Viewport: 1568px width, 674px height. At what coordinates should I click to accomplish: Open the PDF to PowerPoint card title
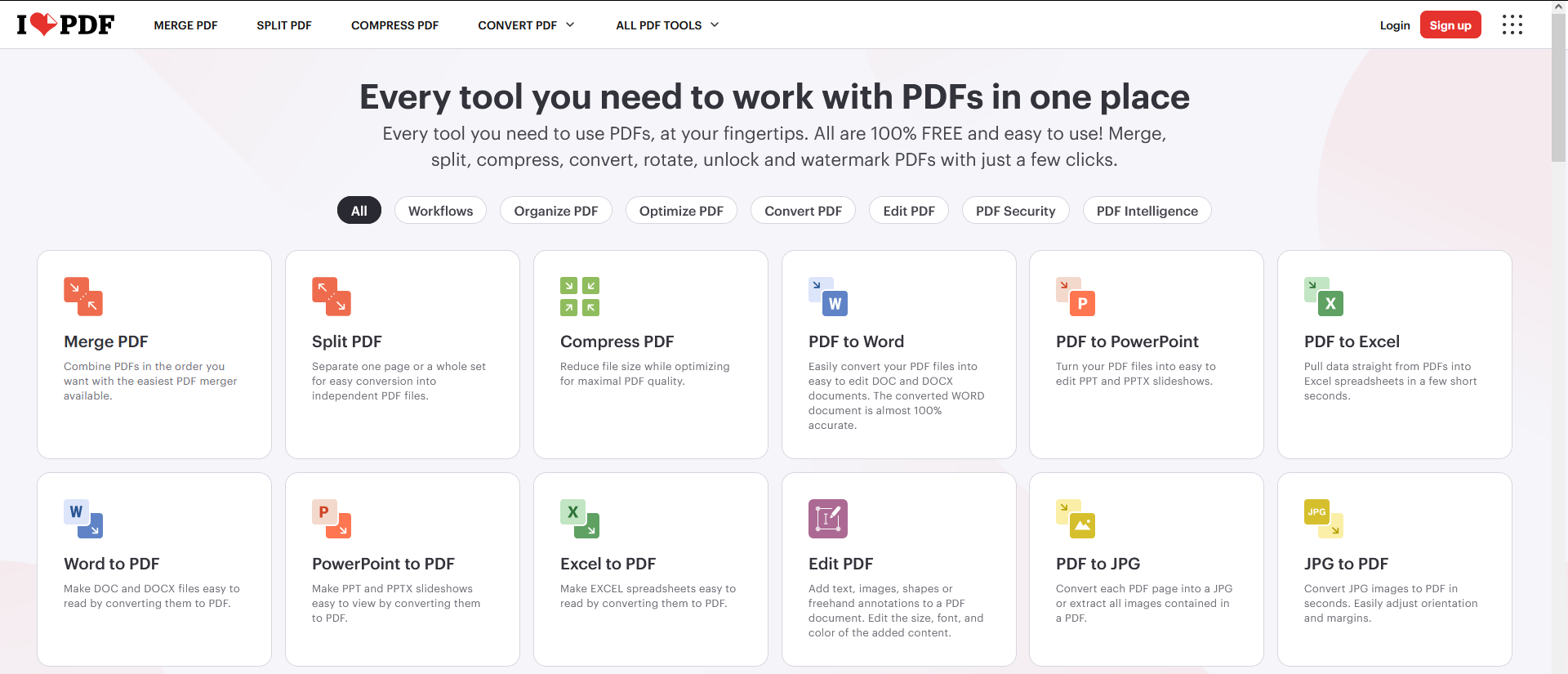coord(1127,341)
